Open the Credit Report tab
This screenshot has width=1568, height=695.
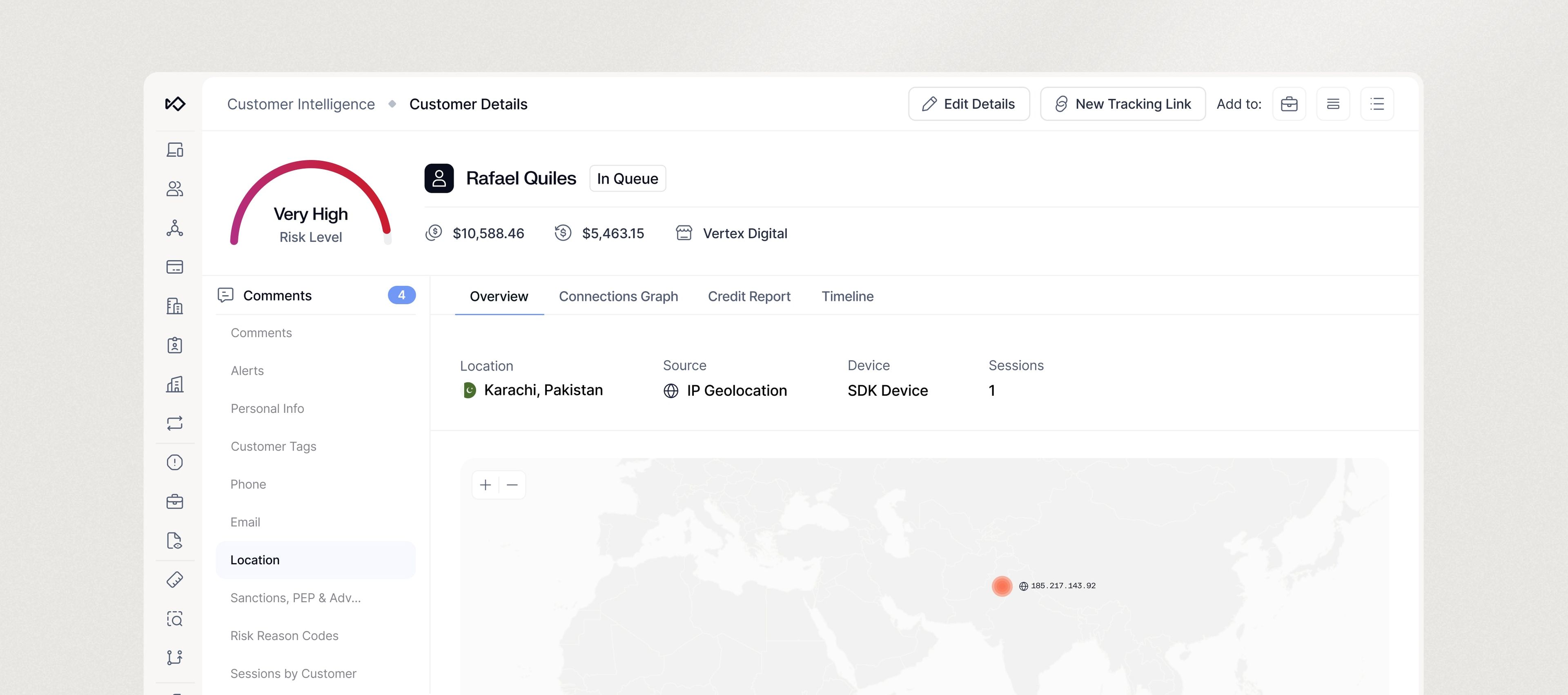point(749,296)
